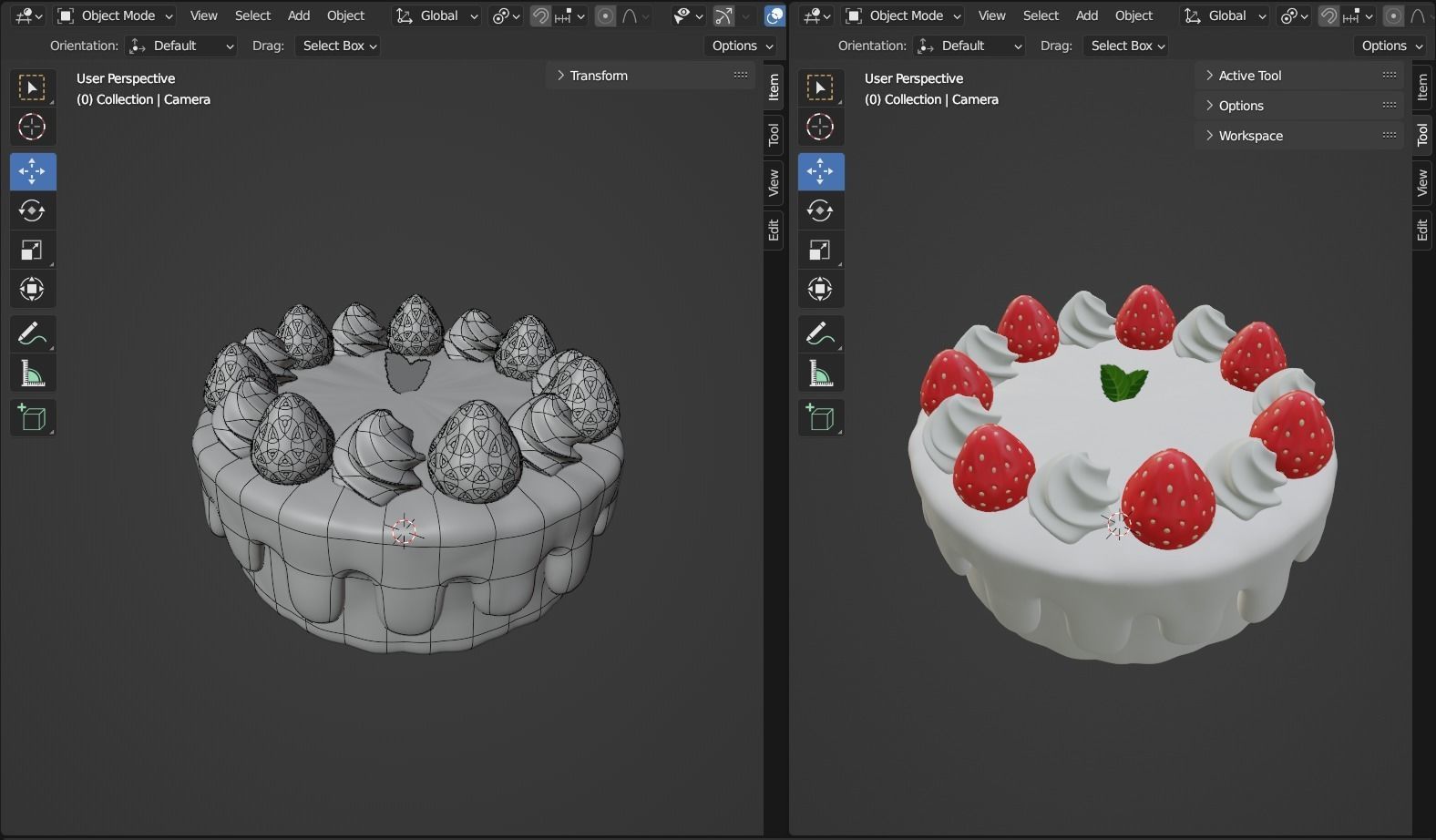Open Orientation Default dropdown in left viewport
Image resolution: width=1436 pixels, height=840 pixels.
180,46
